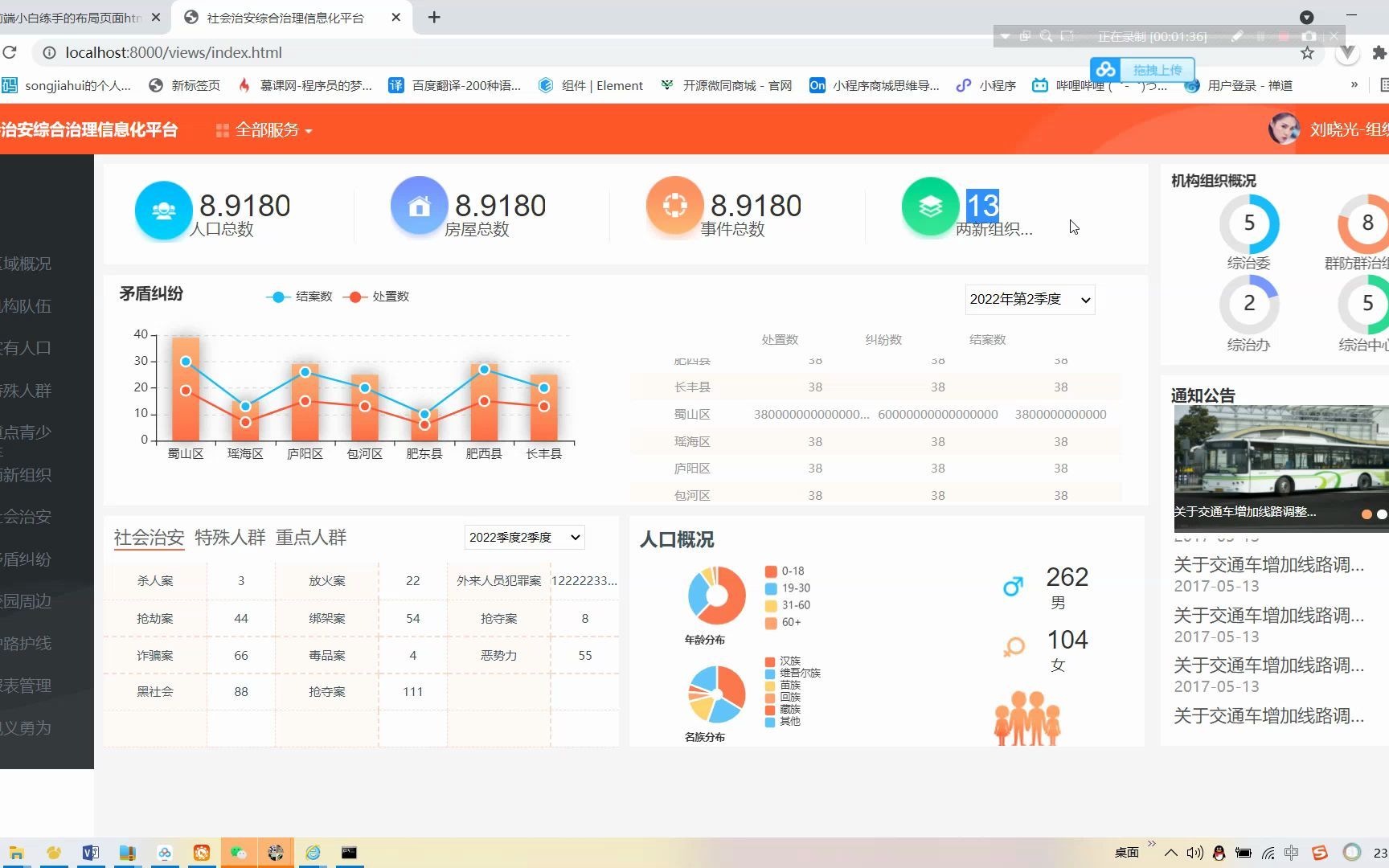Toggle the 31-60 age legend item
The image size is (1389, 868).
coord(788,605)
